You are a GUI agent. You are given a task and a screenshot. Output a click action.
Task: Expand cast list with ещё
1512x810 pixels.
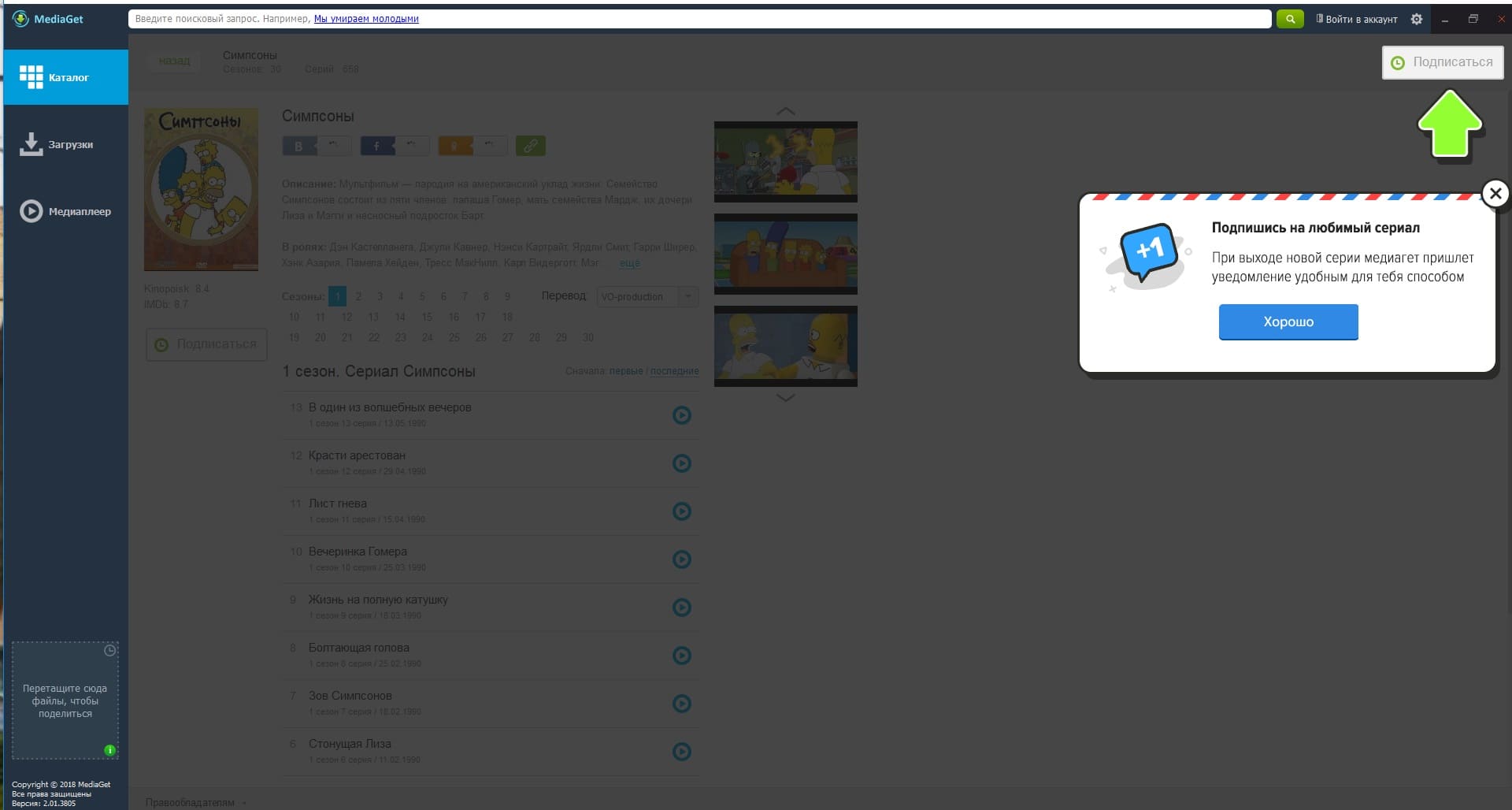630,263
